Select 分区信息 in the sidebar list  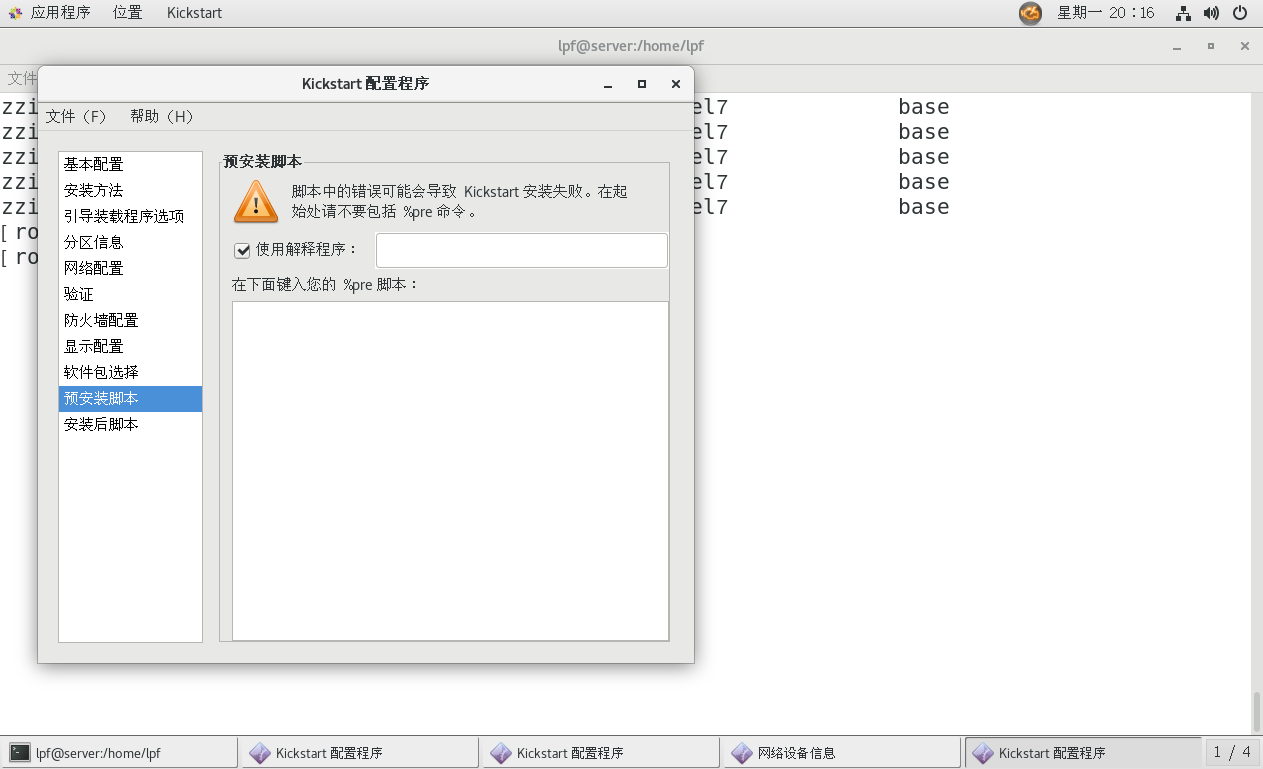(130, 242)
